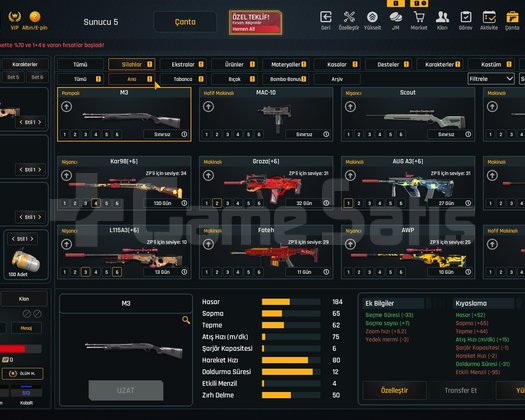Screen dimensions: 525x420
Task: Click the info icon on Groza[+6] card
Action: coord(326,203)
